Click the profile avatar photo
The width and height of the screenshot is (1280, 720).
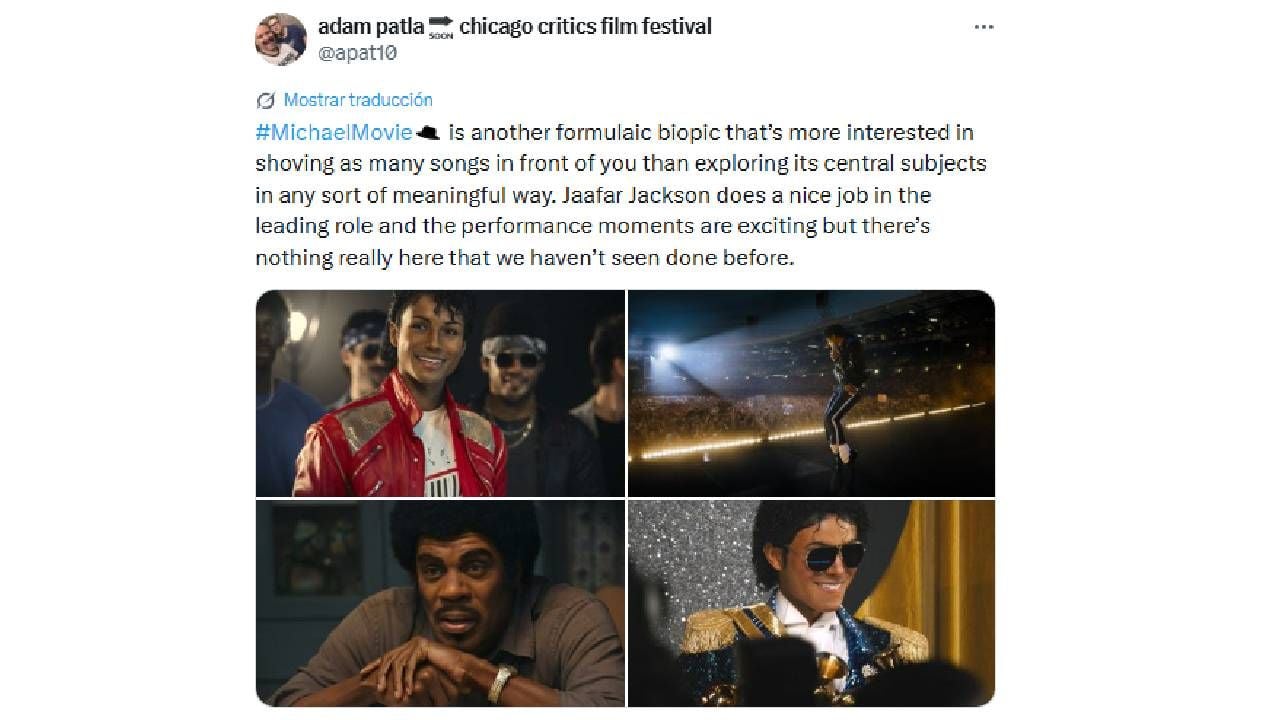281,39
